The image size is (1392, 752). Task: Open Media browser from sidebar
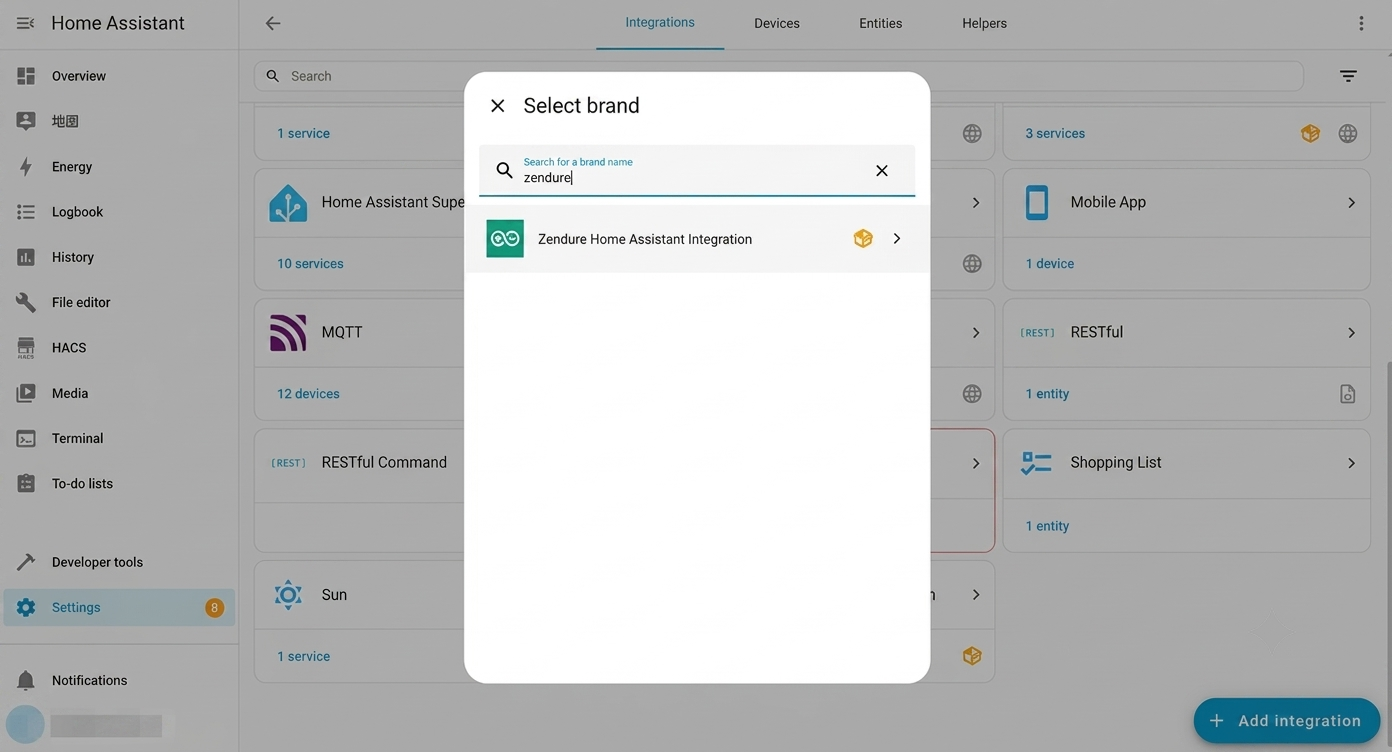[x=119, y=393]
